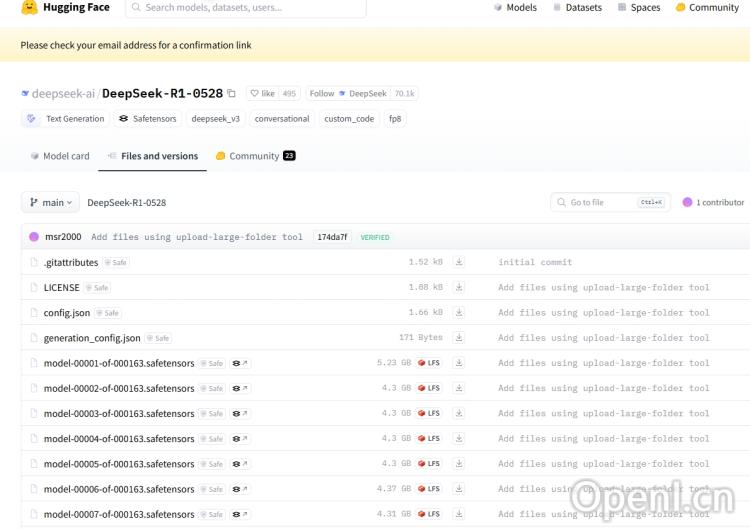Download the LICENSE file via download icon

coord(459,287)
